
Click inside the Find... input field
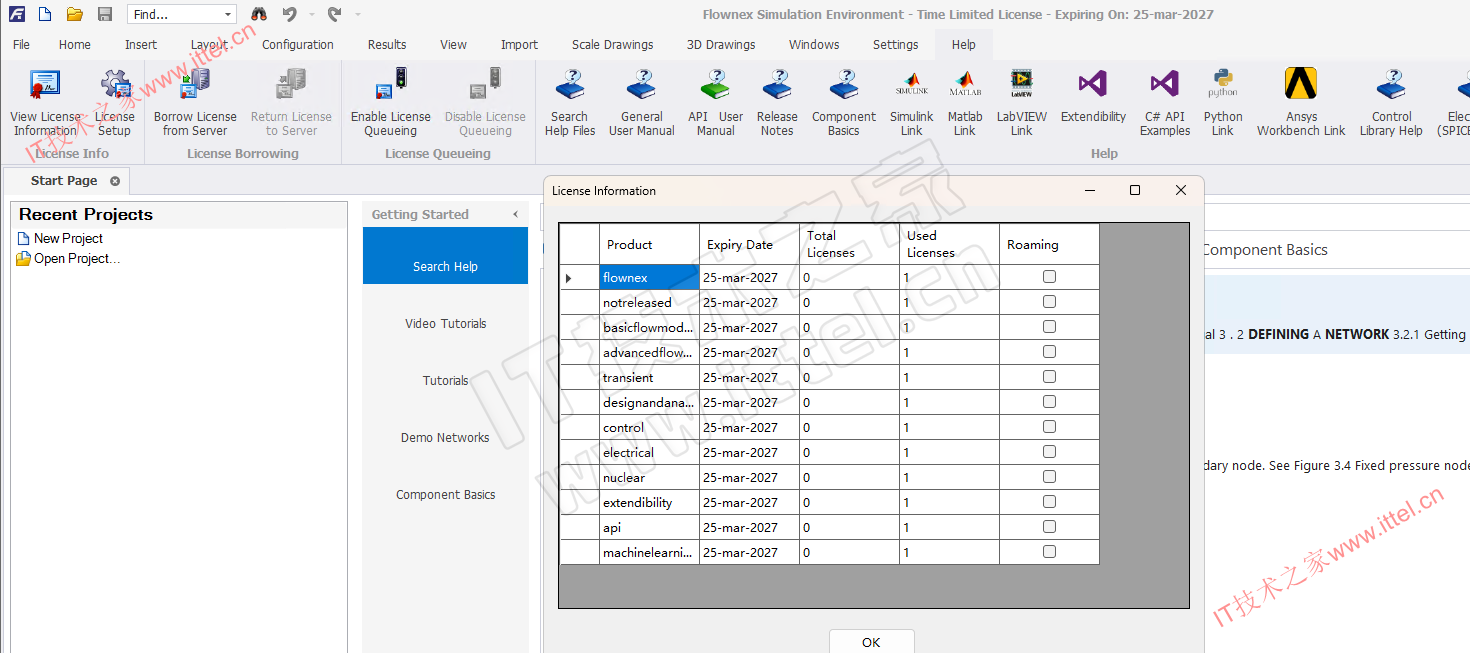pyautogui.click(x=174, y=15)
